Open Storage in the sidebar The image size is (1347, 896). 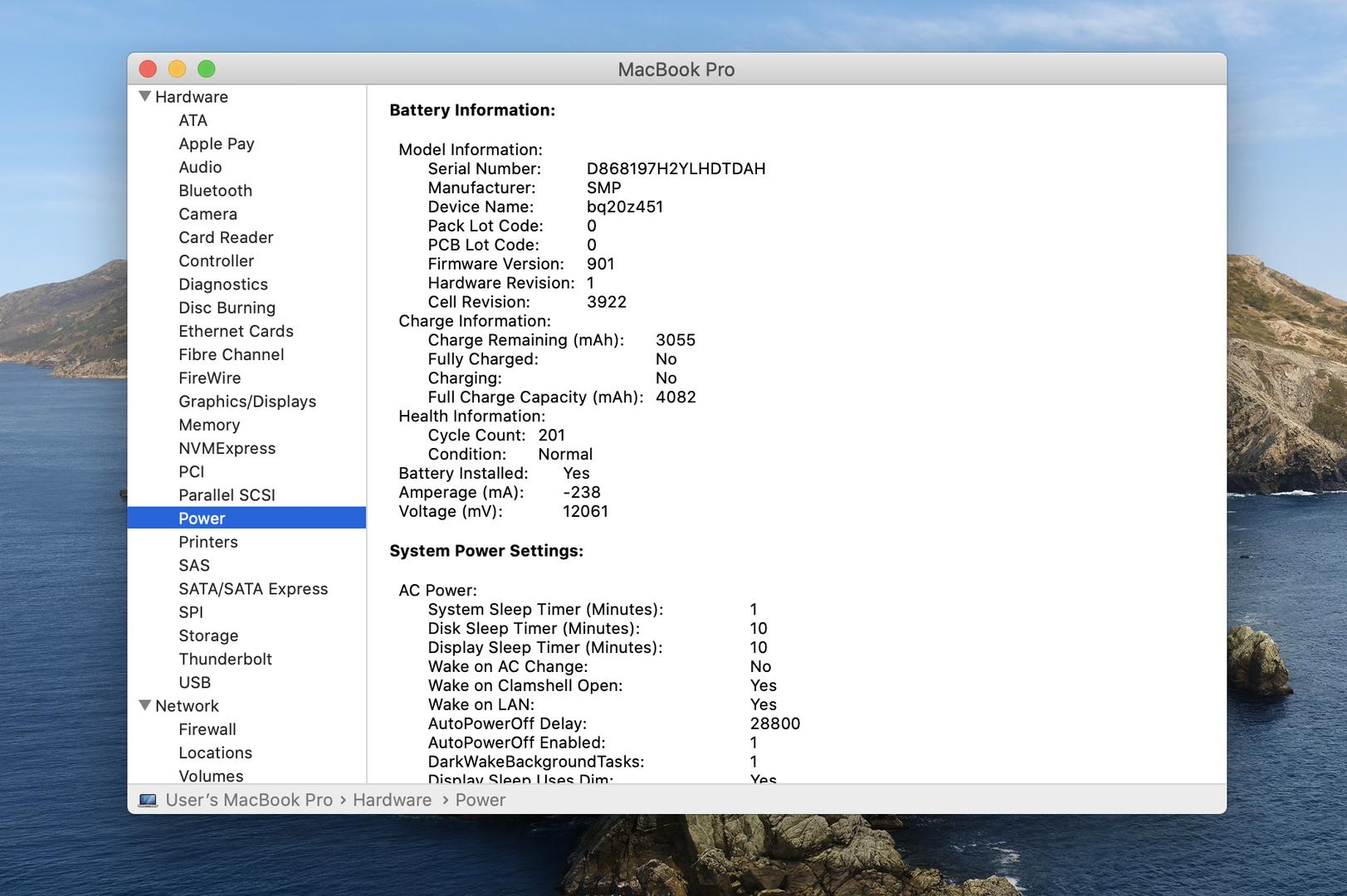point(208,635)
